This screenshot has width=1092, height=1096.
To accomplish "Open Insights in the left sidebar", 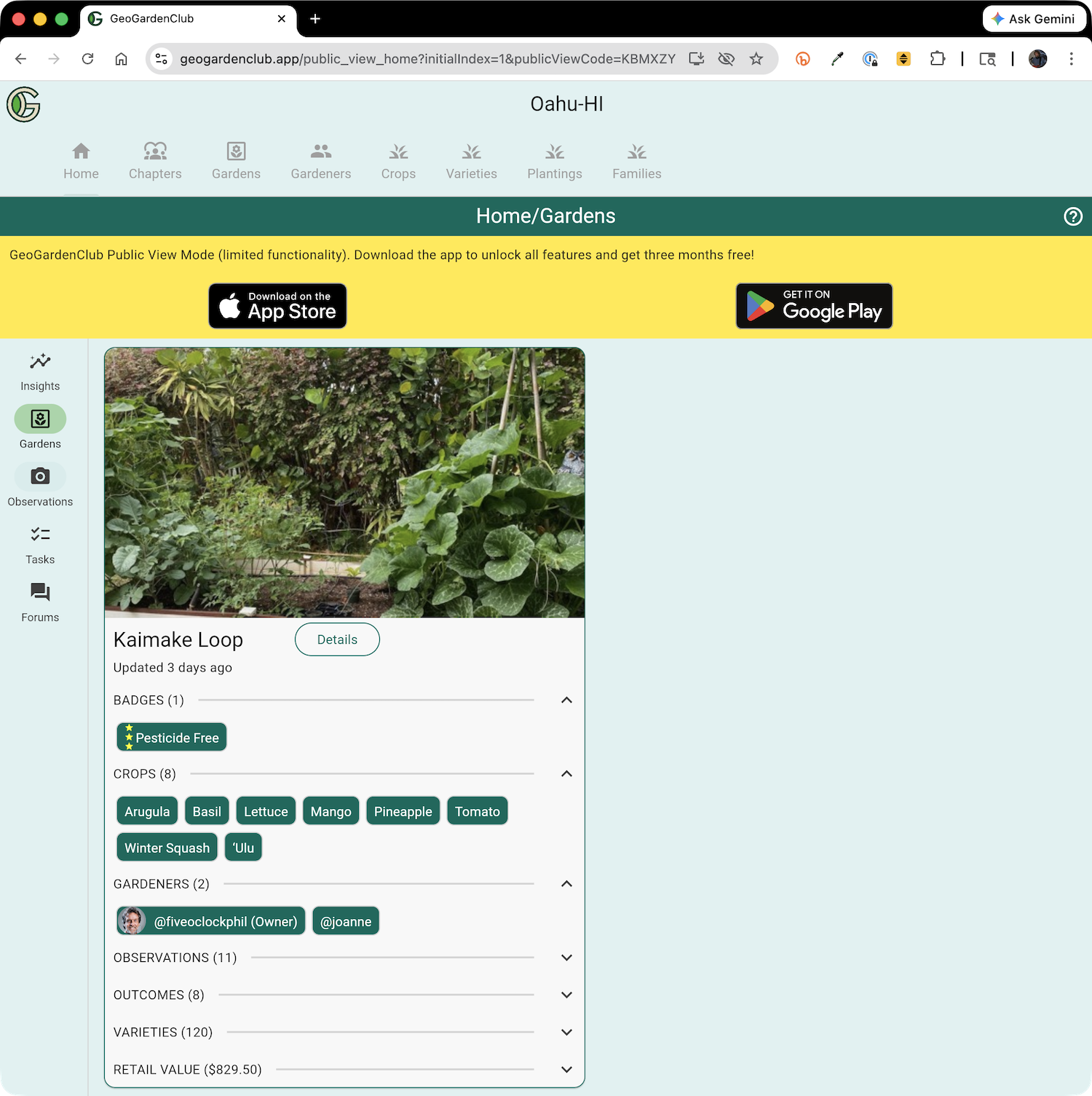I will 40,371.
